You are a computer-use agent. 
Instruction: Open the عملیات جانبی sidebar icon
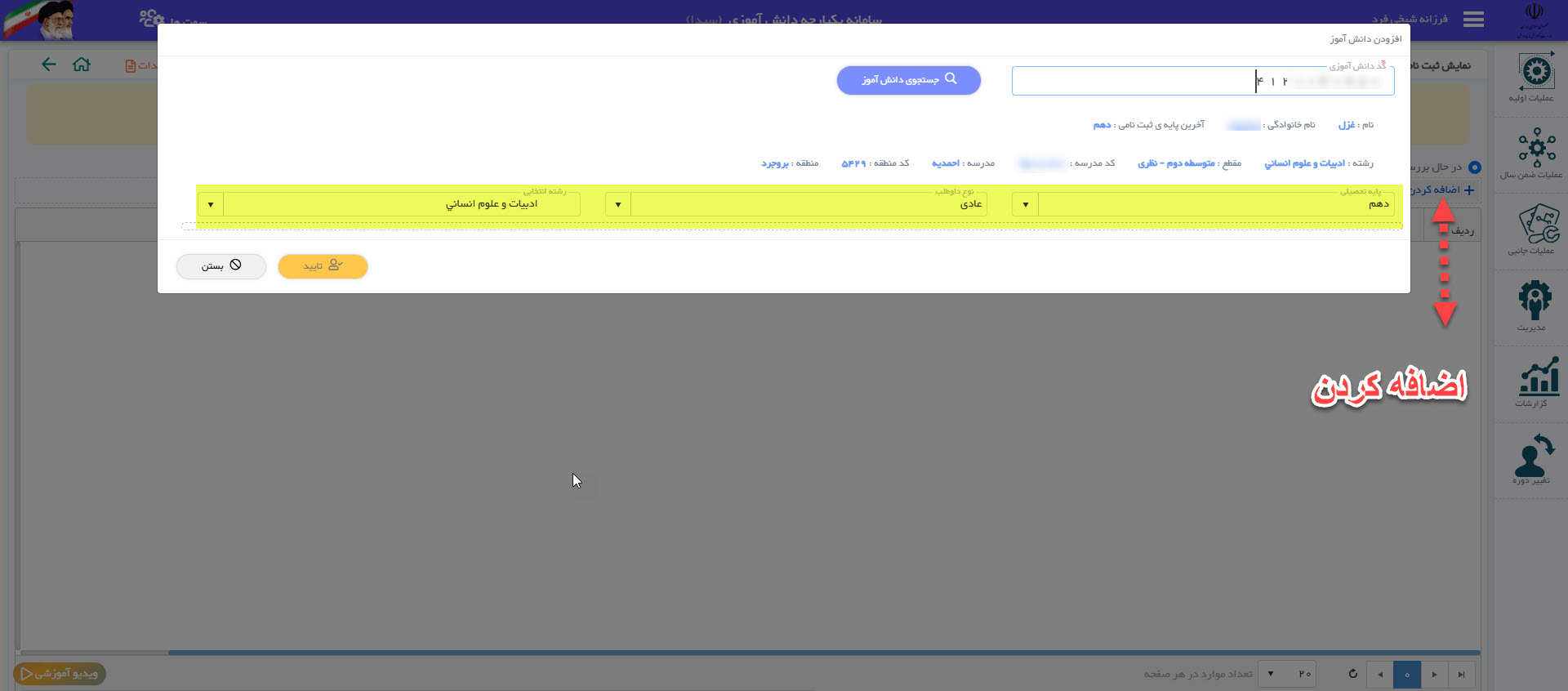coord(1535,227)
